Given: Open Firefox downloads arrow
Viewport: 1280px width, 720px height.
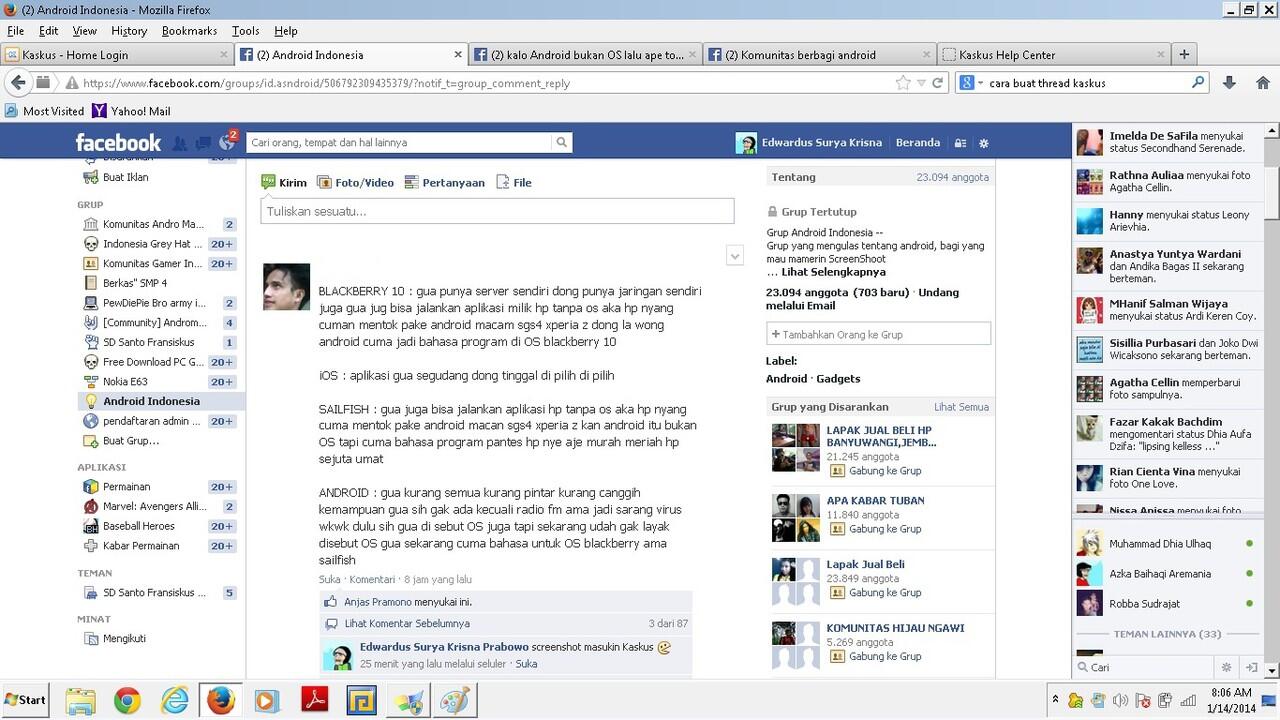Looking at the screenshot, I should (1230, 83).
